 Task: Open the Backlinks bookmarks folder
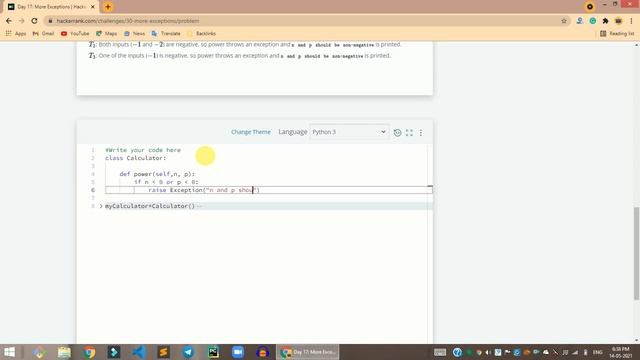202,33
